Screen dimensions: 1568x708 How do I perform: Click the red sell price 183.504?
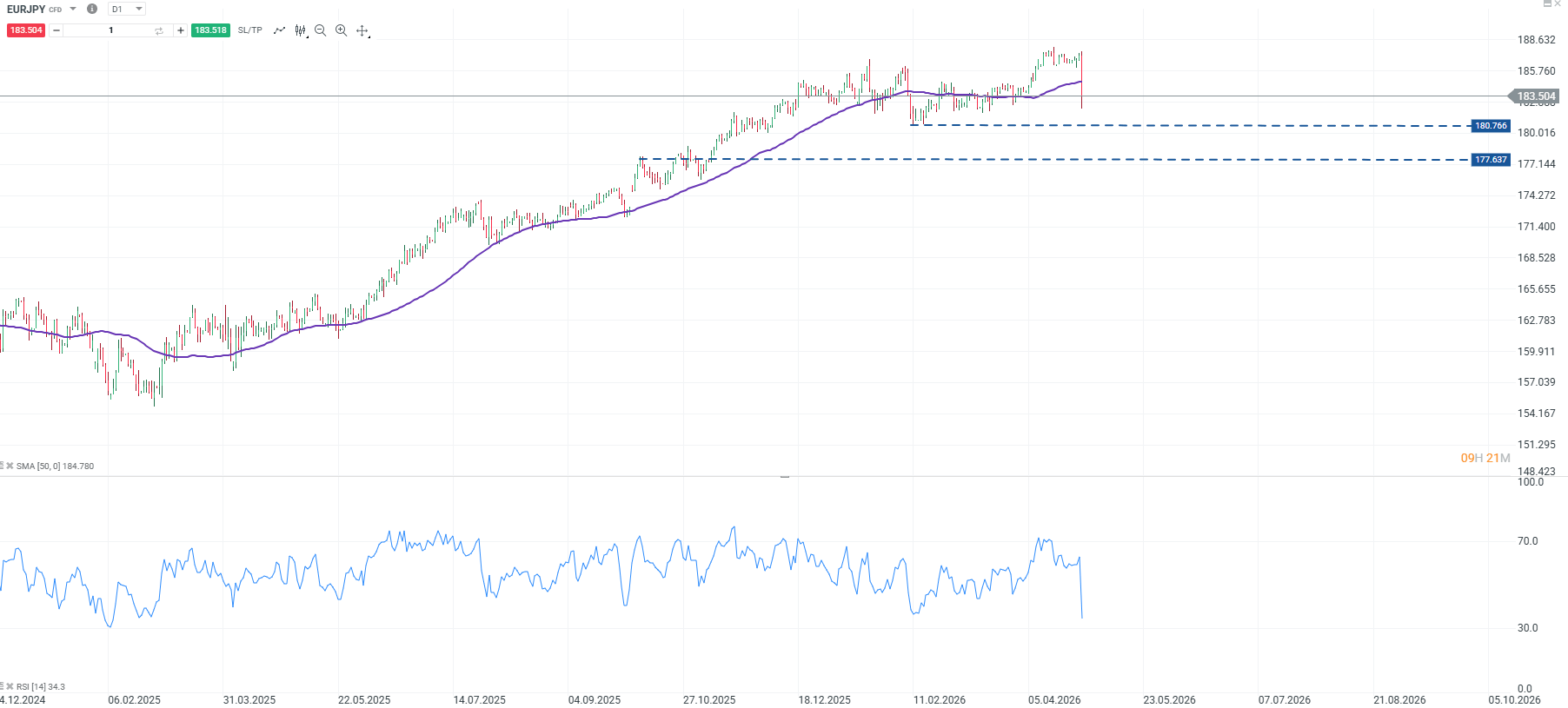tap(26, 30)
